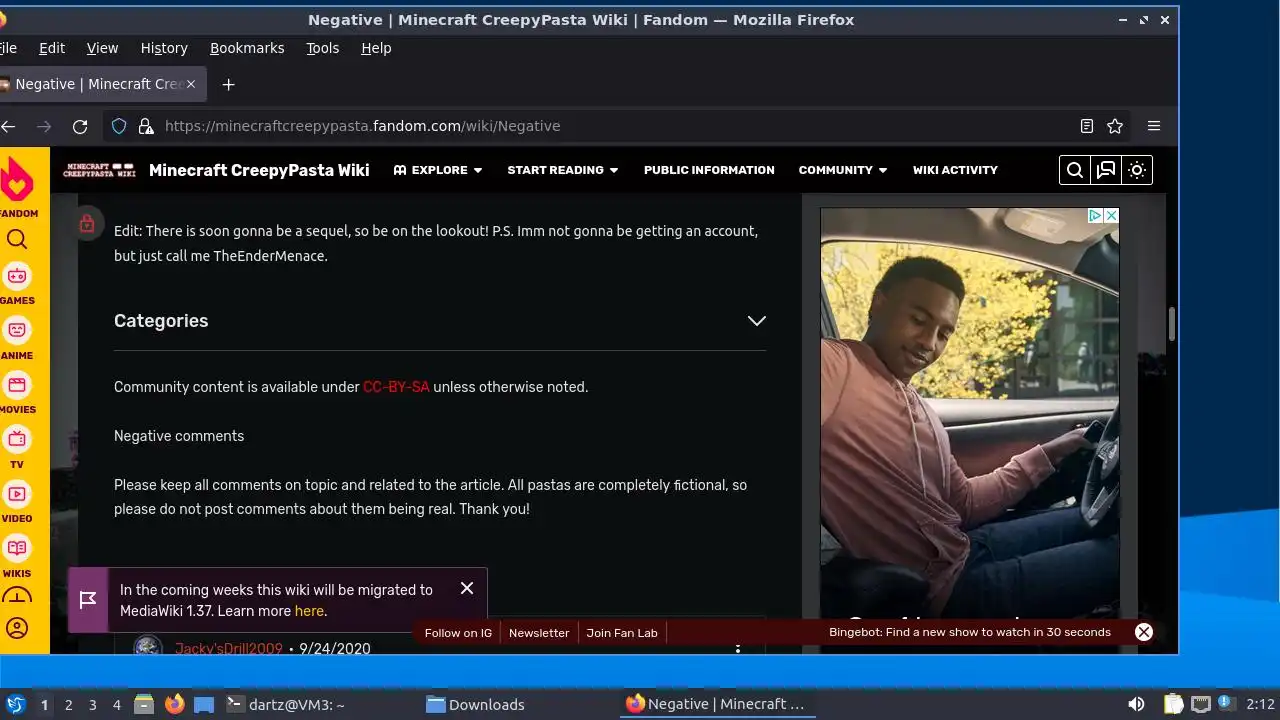Open the Wikis section in Fandom sidebar
Viewport: 1280px width, 720px height.
pos(17,557)
